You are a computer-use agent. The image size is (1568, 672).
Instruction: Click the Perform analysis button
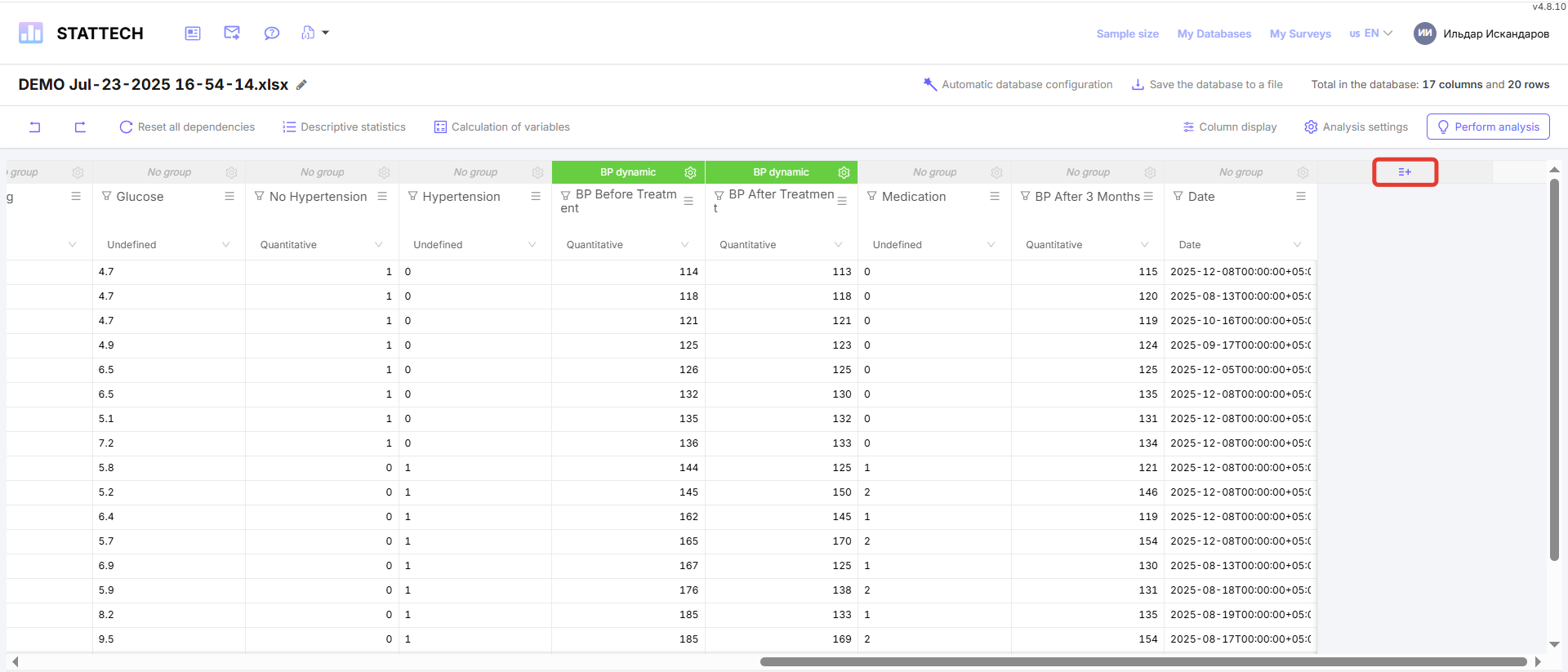(1488, 127)
